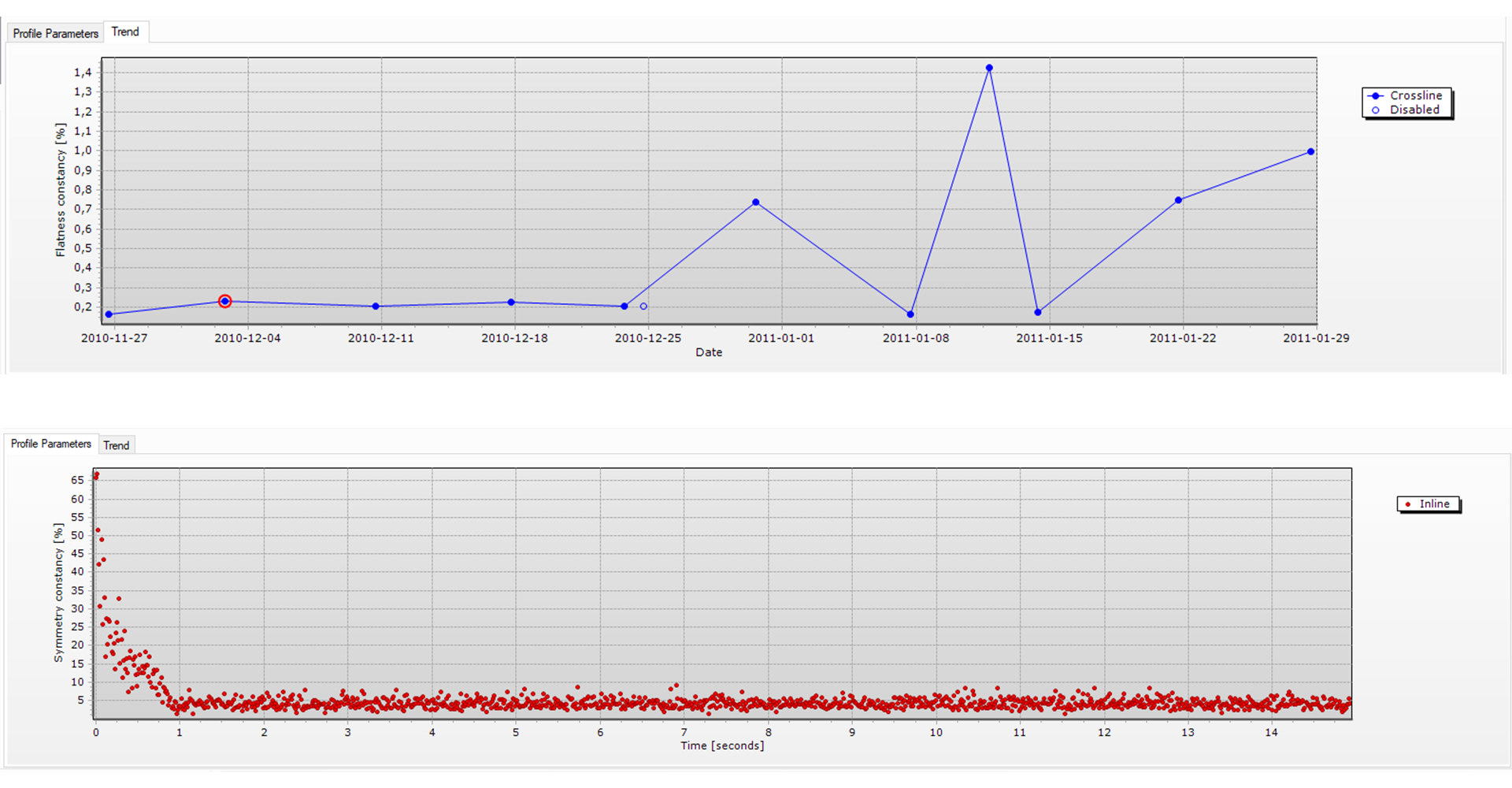Select Profile Parameters tab above the symmetry chart
Image resolution: width=1512 pixels, height=788 pixels.
click(51, 444)
